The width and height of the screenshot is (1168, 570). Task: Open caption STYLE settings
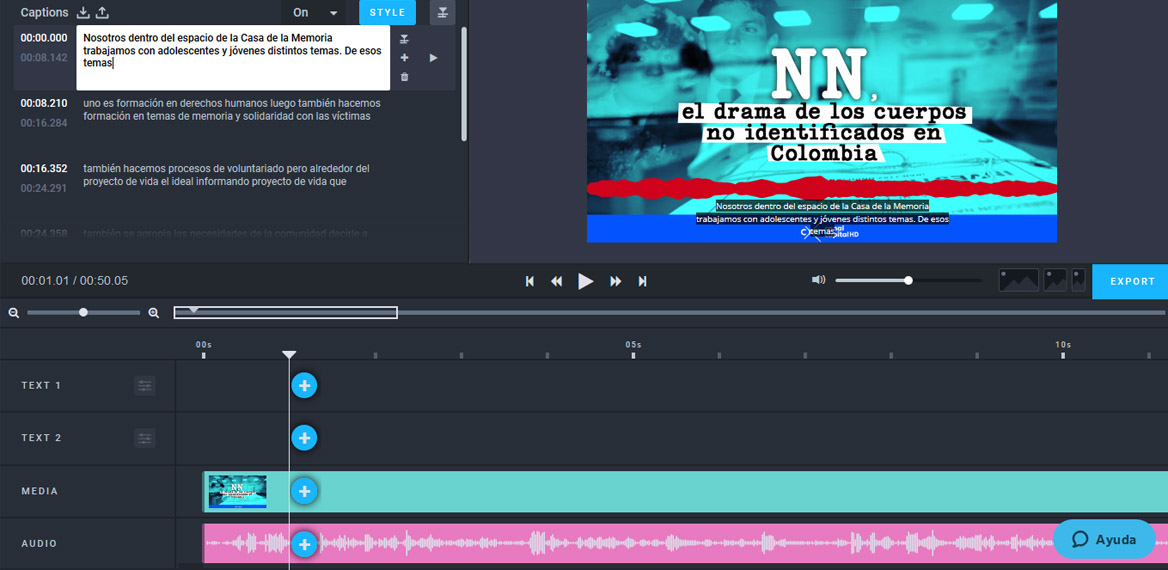pyautogui.click(x=387, y=13)
